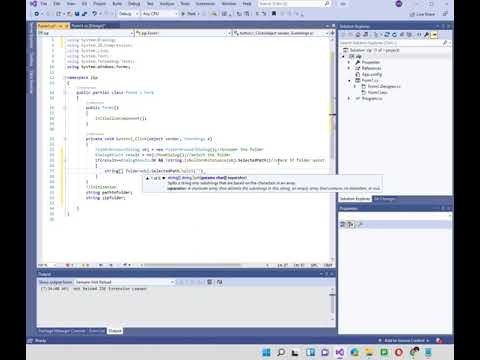Click the title bar Search box
Screen dimensions: 480x360
pyautogui.click(x=294, y=4)
